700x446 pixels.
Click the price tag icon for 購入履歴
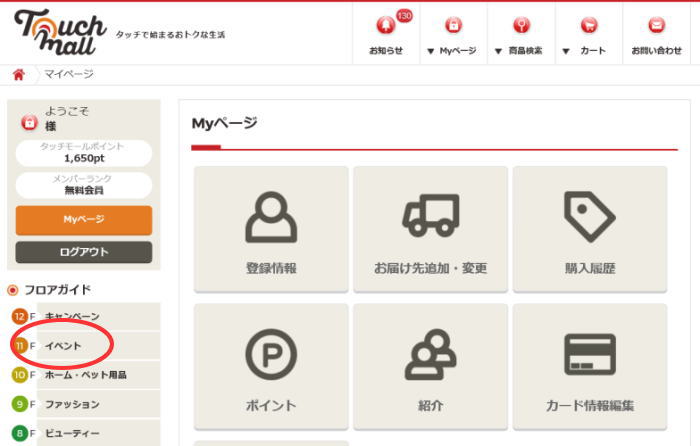pos(590,217)
